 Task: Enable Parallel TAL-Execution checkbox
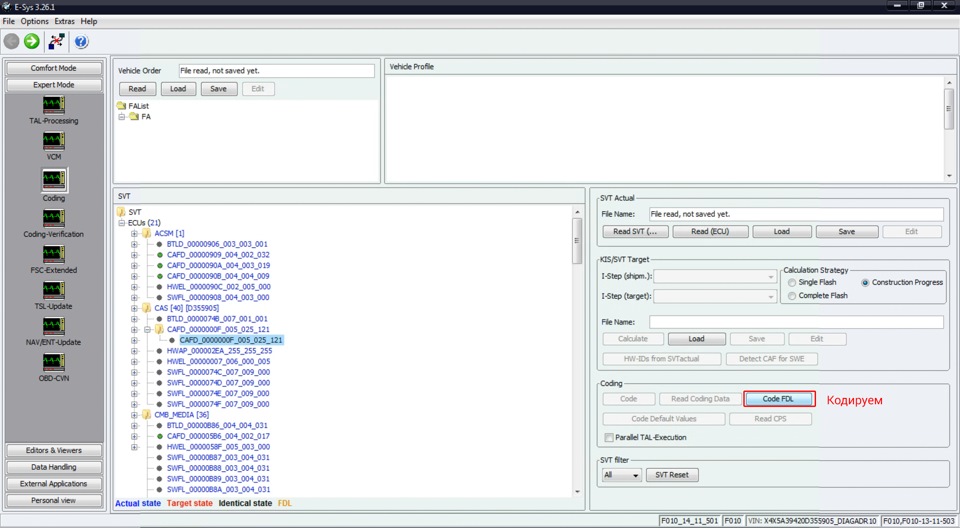[x=609, y=437]
